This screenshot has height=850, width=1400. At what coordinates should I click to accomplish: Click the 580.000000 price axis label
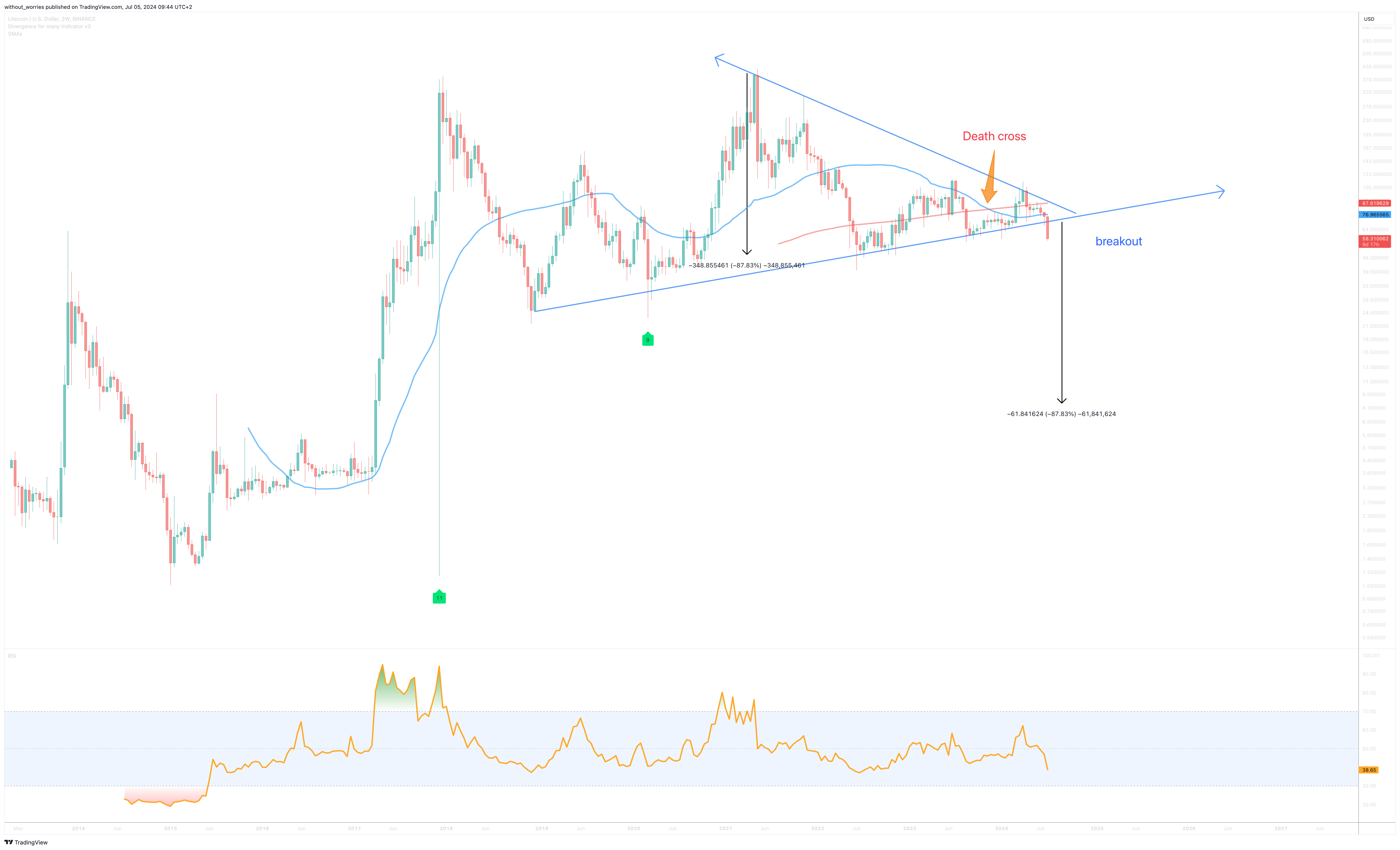pyautogui.click(x=1376, y=41)
